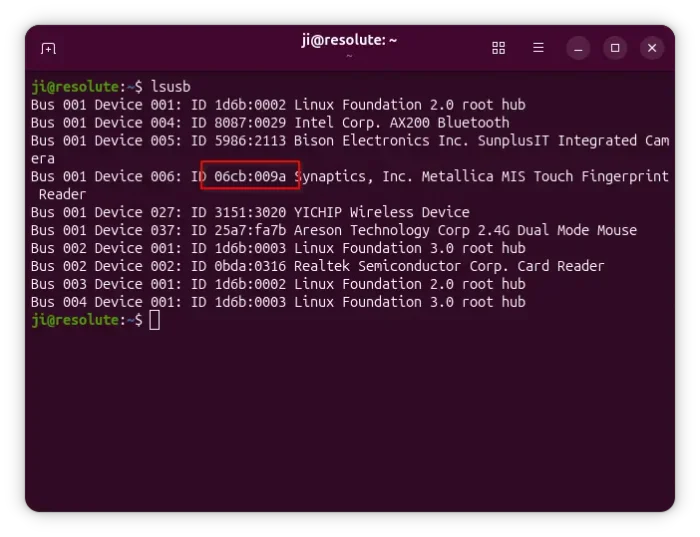Select the Intel Corp. AX200 Bluetooth line

tap(270, 123)
